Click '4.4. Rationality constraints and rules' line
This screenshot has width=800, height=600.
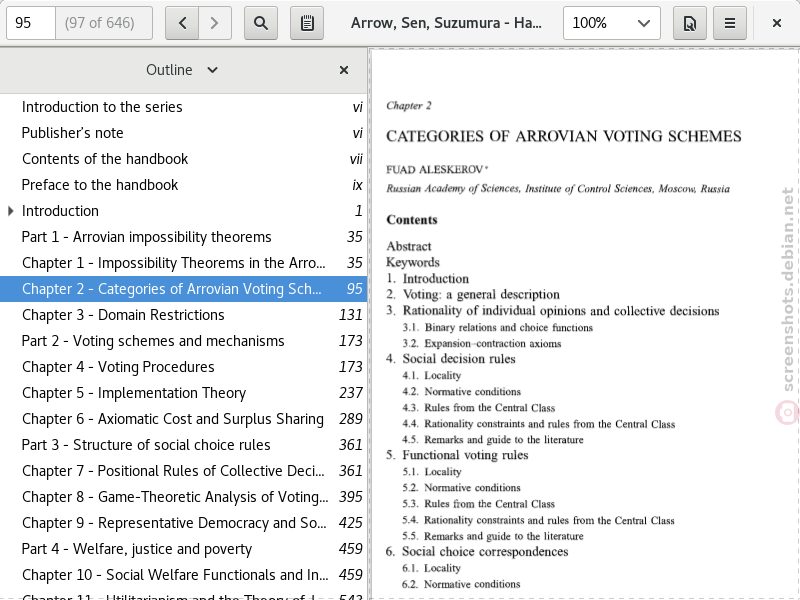(538, 424)
